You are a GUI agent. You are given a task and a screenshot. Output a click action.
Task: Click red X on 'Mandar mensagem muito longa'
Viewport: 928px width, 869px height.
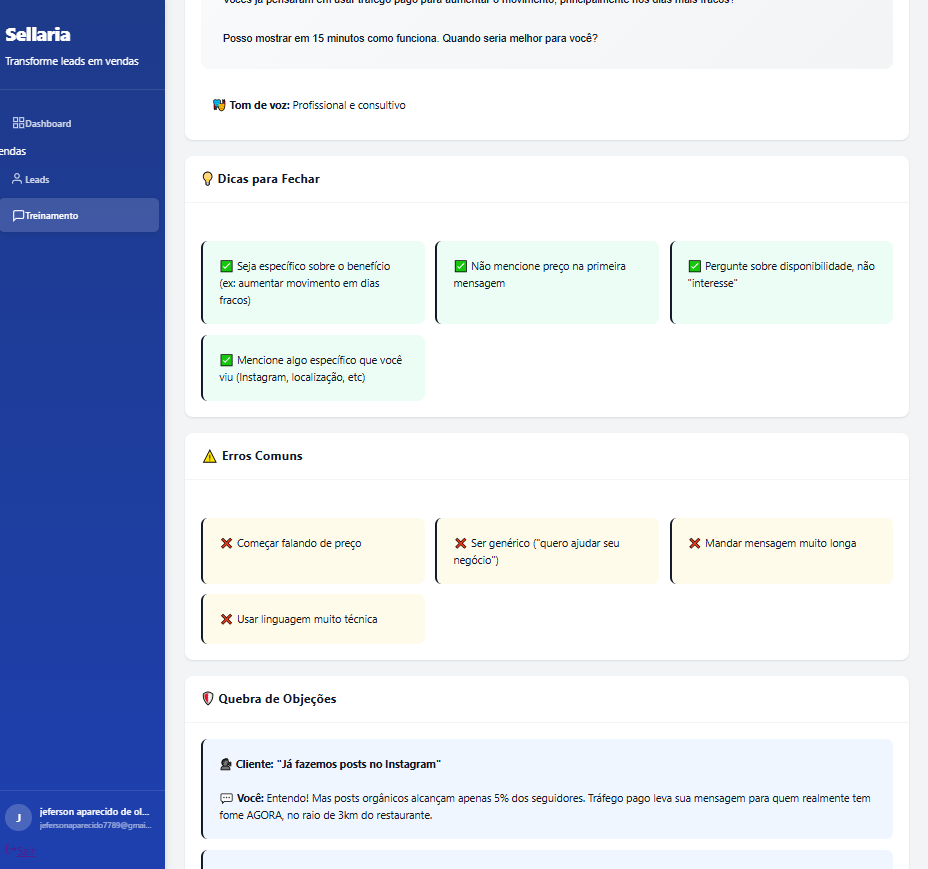695,543
